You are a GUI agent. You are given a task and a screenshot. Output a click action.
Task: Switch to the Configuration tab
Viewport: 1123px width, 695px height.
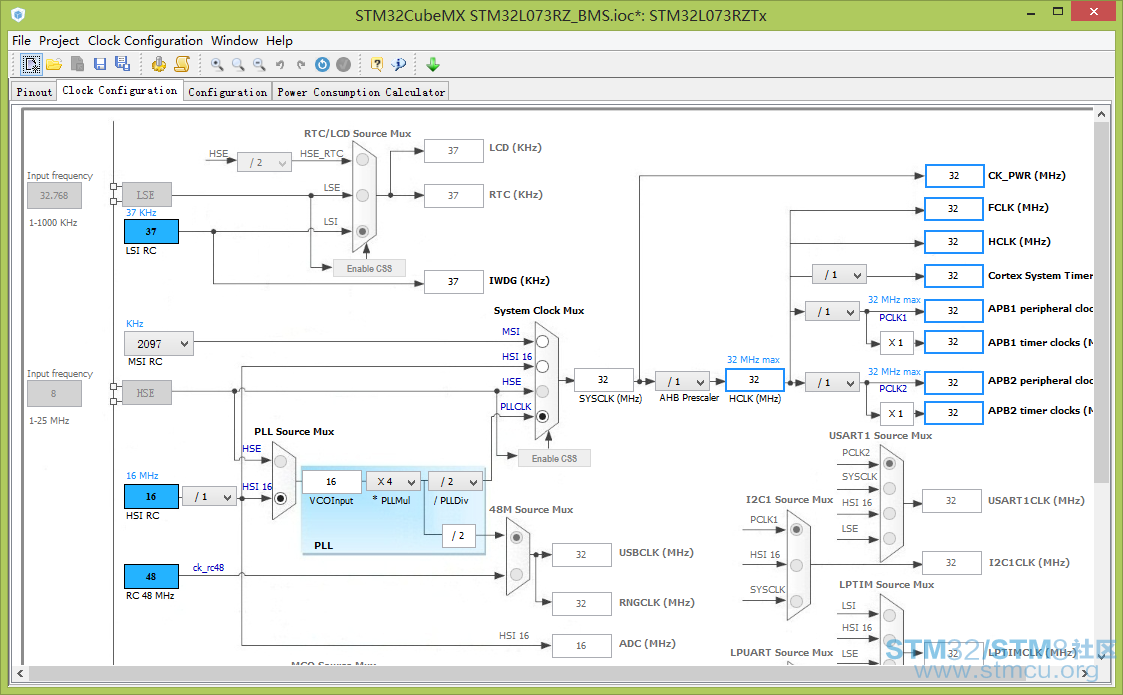pos(227,92)
